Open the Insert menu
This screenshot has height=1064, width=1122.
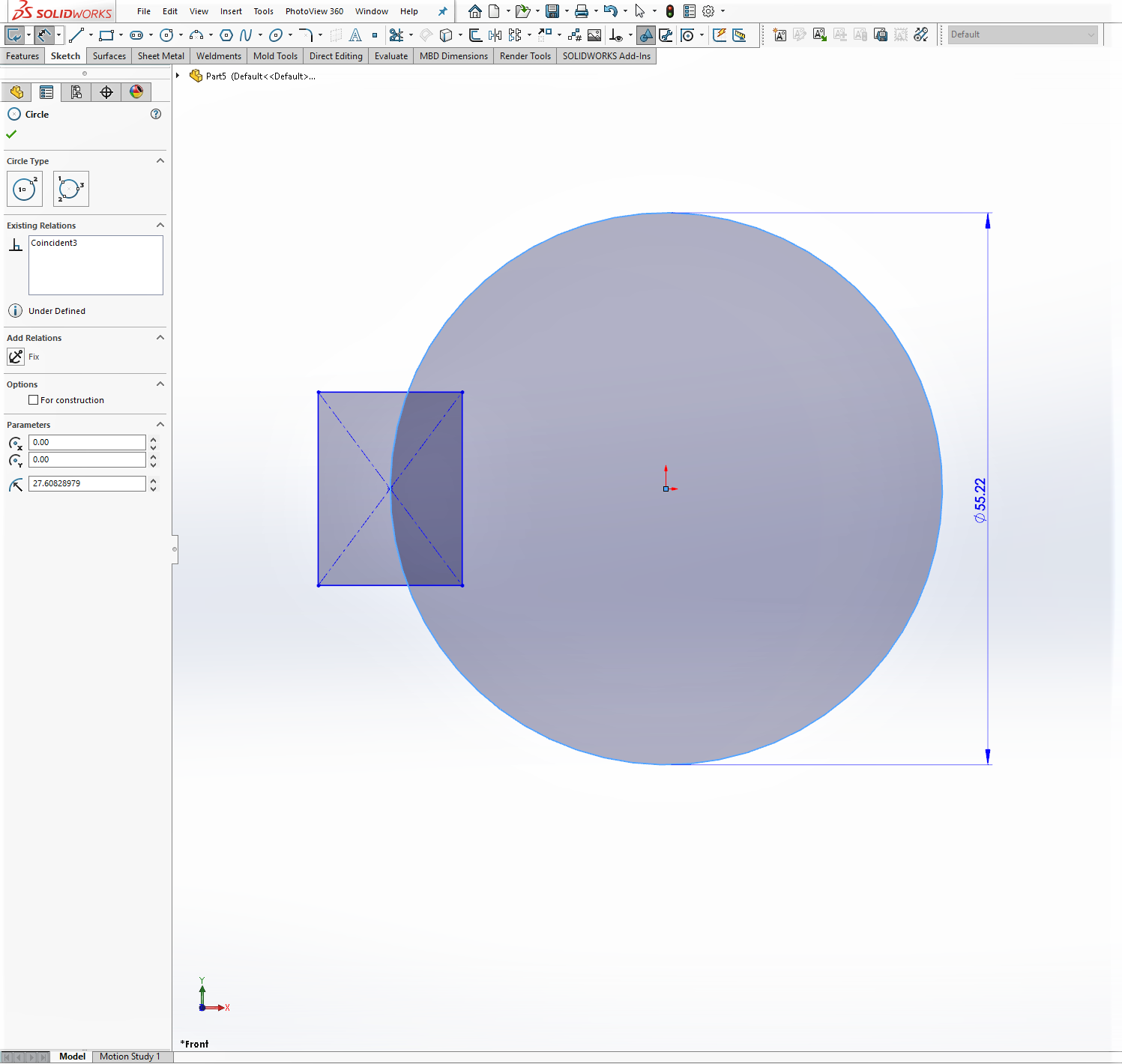click(231, 11)
